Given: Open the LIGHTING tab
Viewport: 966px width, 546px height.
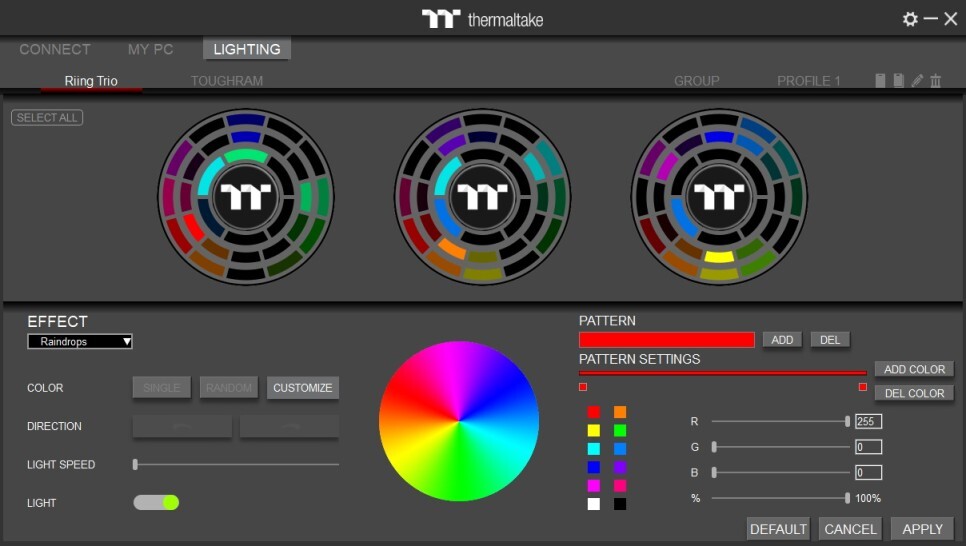Looking at the screenshot, I should [x=246, y=49].
